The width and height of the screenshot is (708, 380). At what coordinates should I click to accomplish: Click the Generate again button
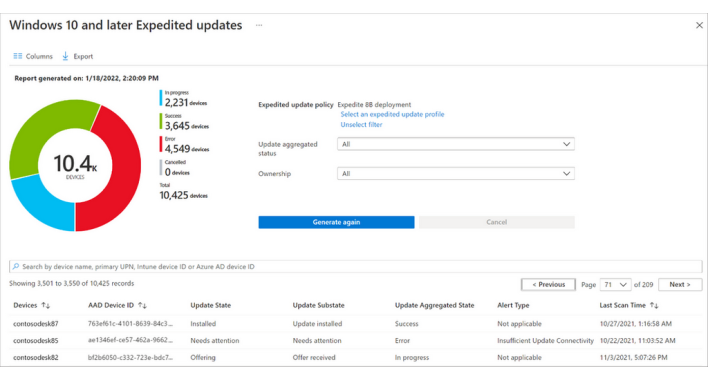pyautogui.click(x=336, y=222)
